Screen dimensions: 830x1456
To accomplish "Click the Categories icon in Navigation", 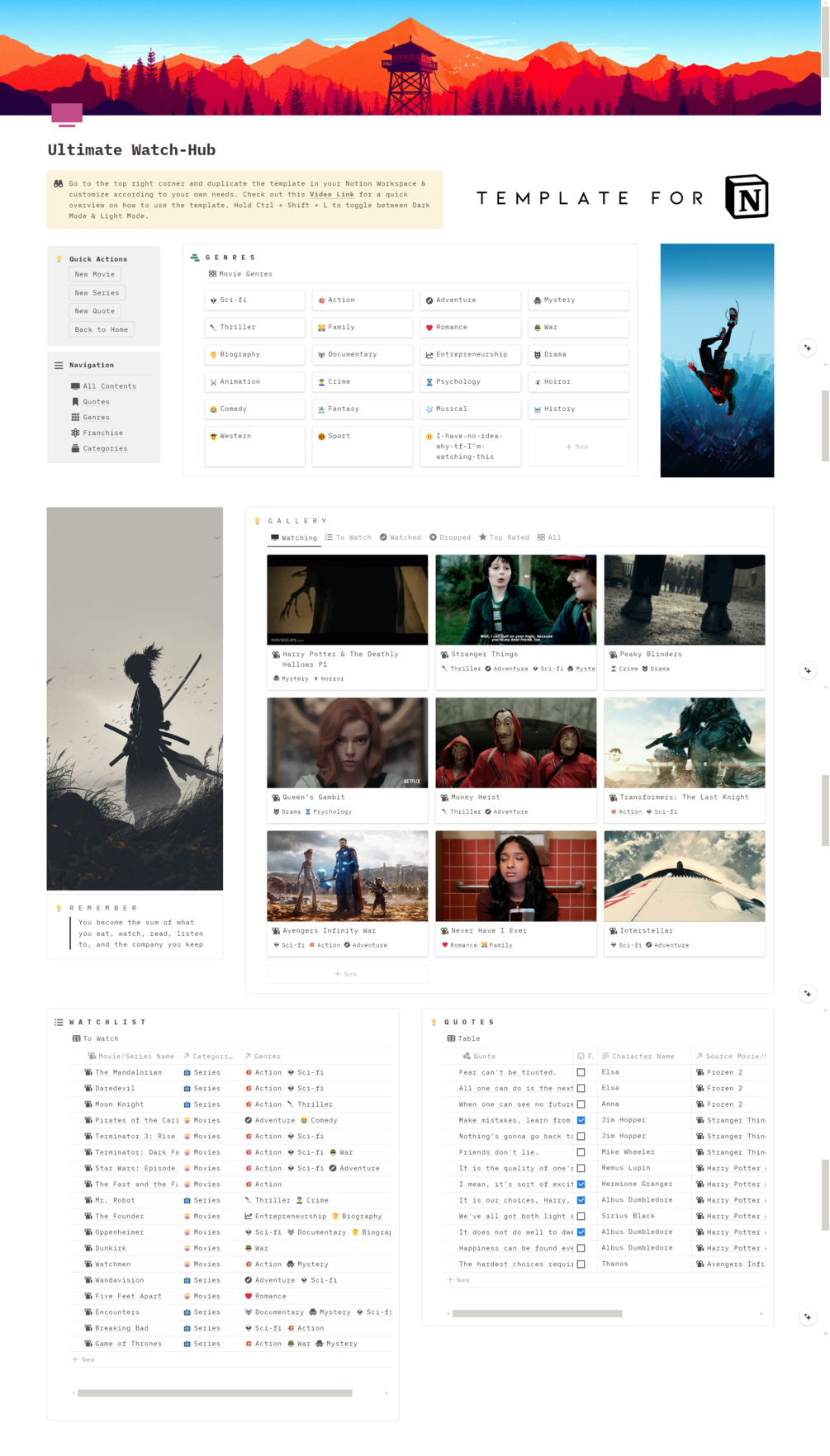I will [x=75, y=448].
